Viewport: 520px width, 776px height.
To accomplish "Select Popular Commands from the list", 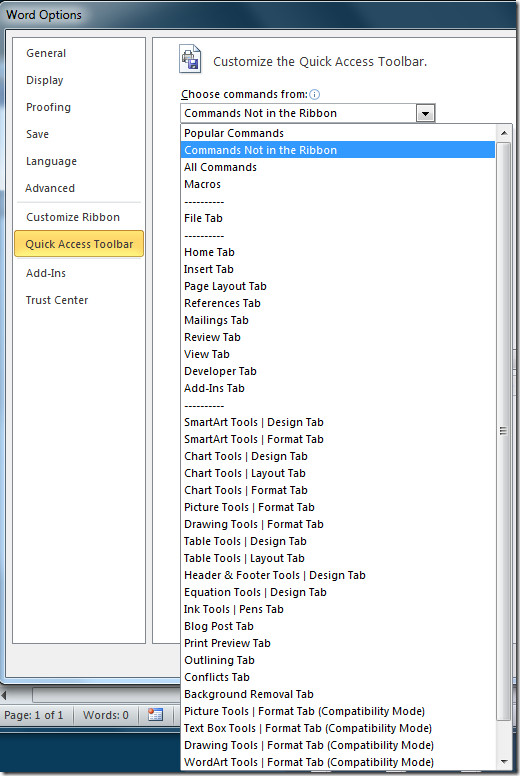I will coord(338,133).
